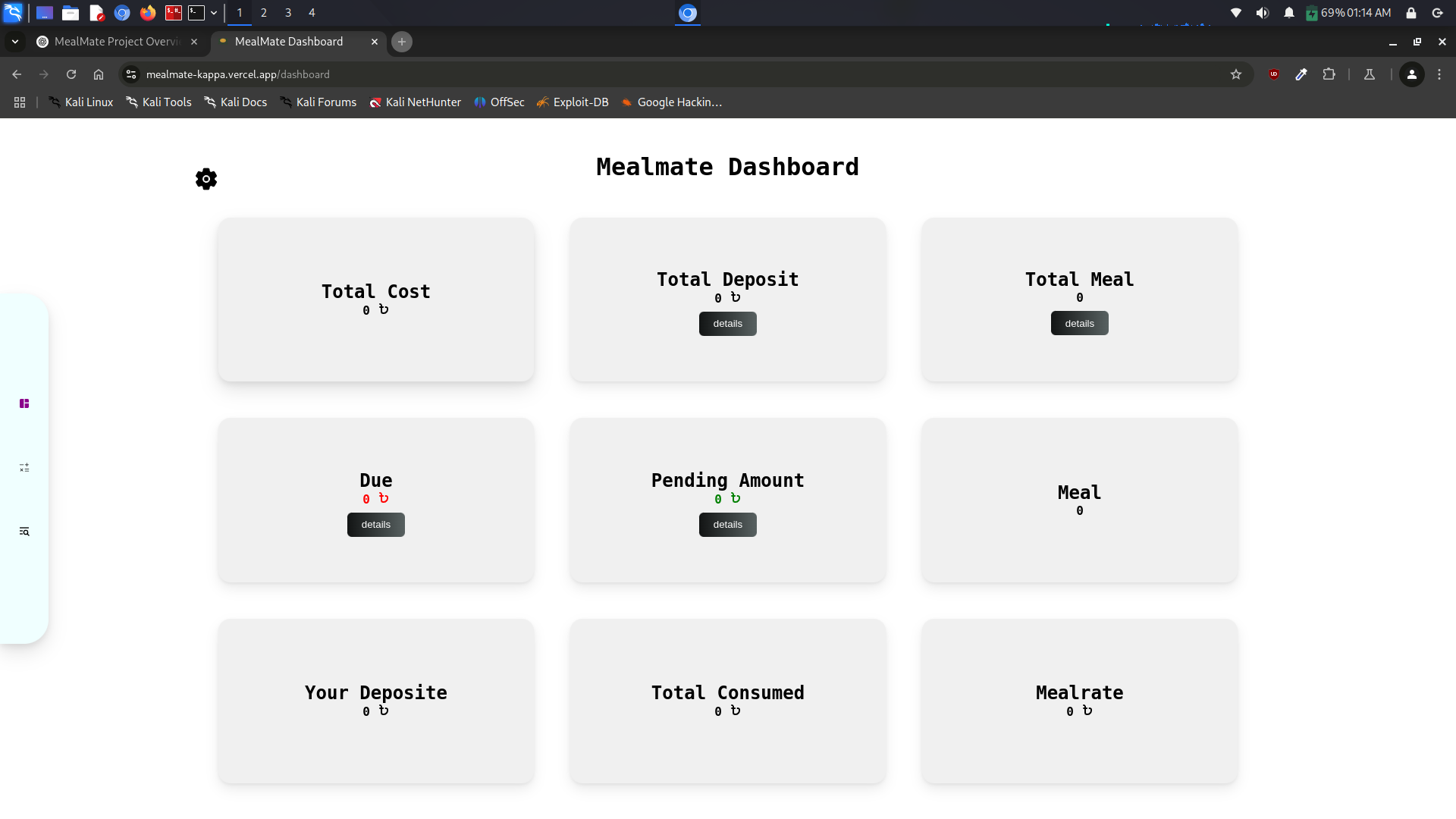1456x819 pixels.
Task: Open the search list icon in the sidebar
Action: tap(24, 532)
